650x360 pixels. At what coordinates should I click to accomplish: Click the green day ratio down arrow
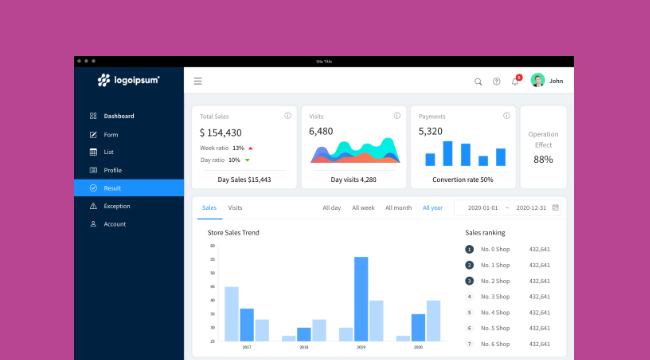coord(247,160)
